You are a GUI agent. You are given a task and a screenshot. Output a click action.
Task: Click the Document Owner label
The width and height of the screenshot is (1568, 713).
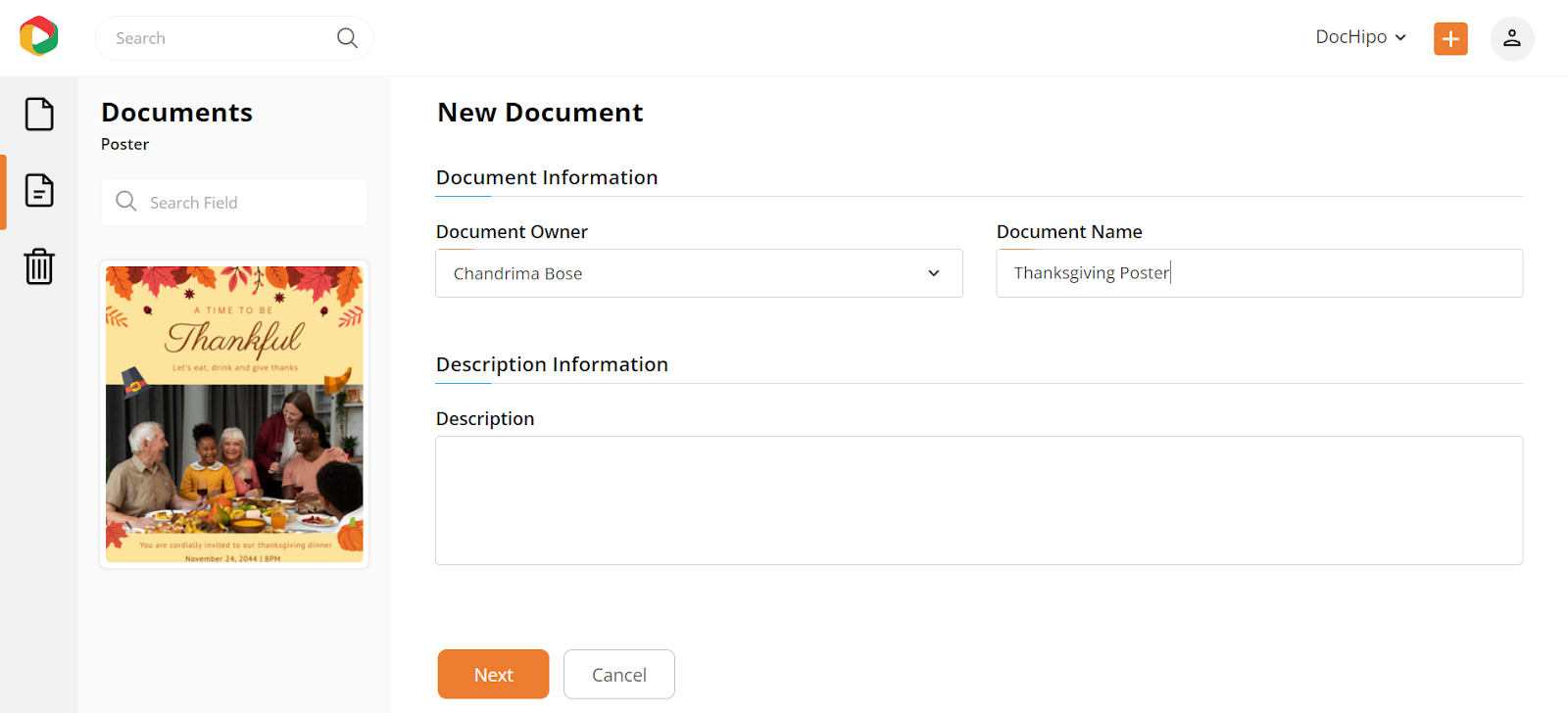512,232
